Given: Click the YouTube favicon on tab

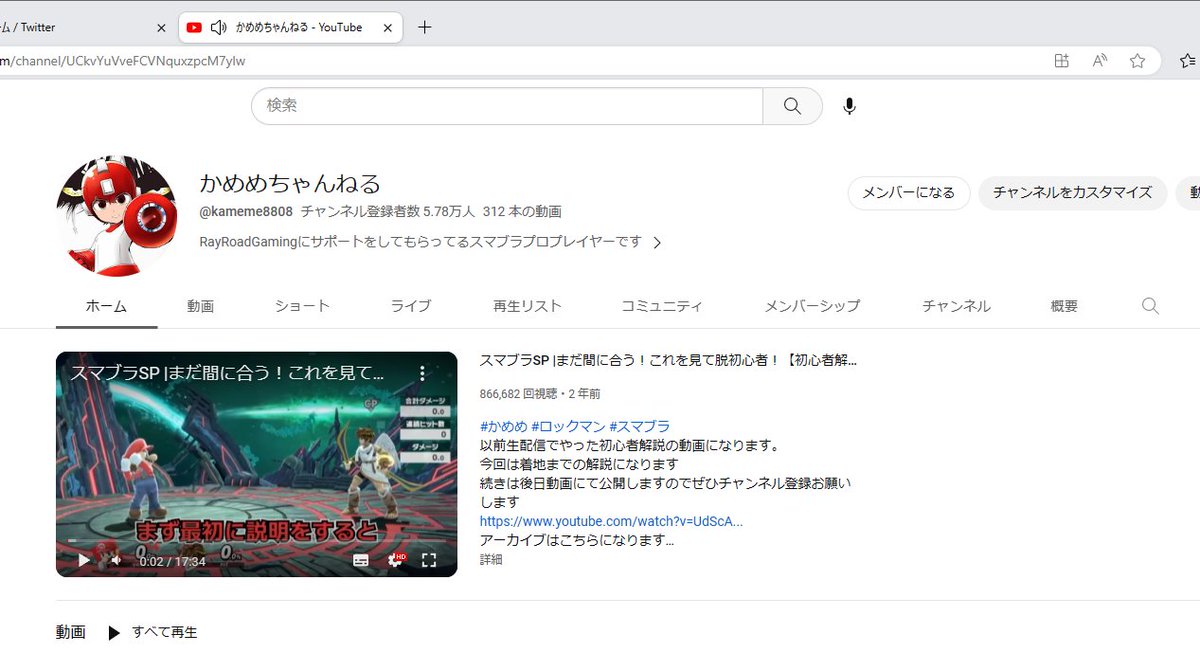Looking at the screenshot, I should click(194, 28).
